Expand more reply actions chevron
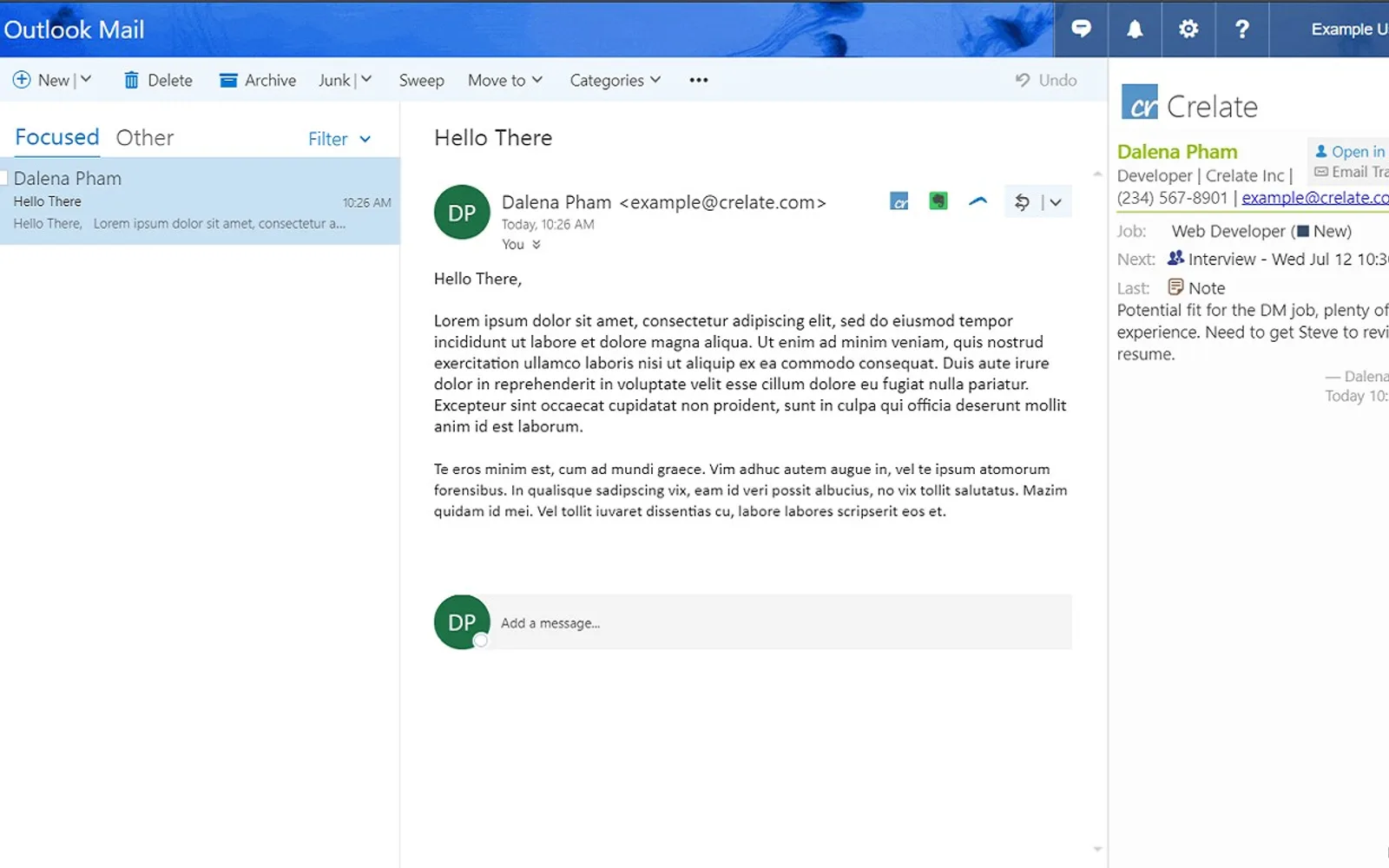Viewport: 1389px width, 868px height. pos(1056,202)
